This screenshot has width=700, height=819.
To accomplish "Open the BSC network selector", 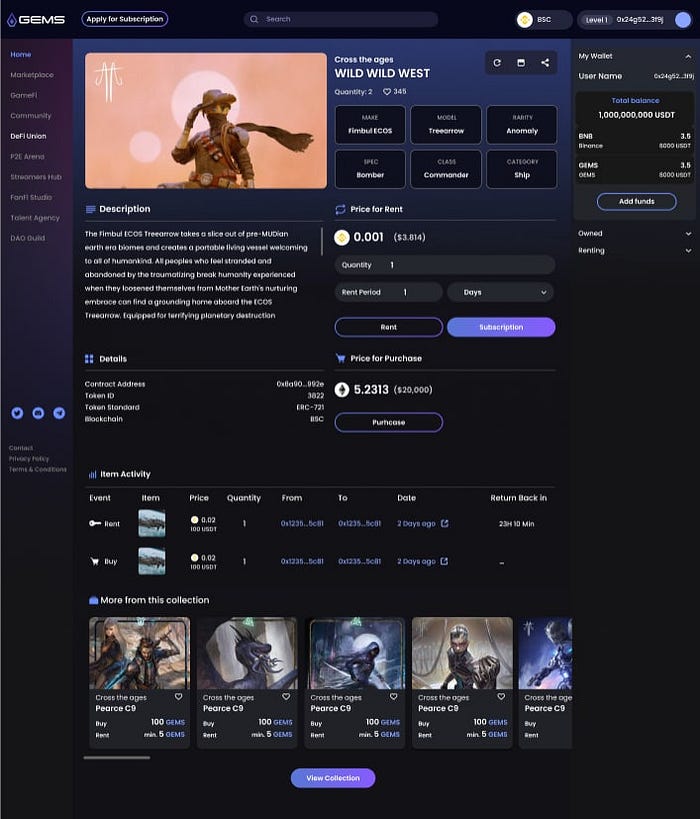I will [x=544, y=20].
